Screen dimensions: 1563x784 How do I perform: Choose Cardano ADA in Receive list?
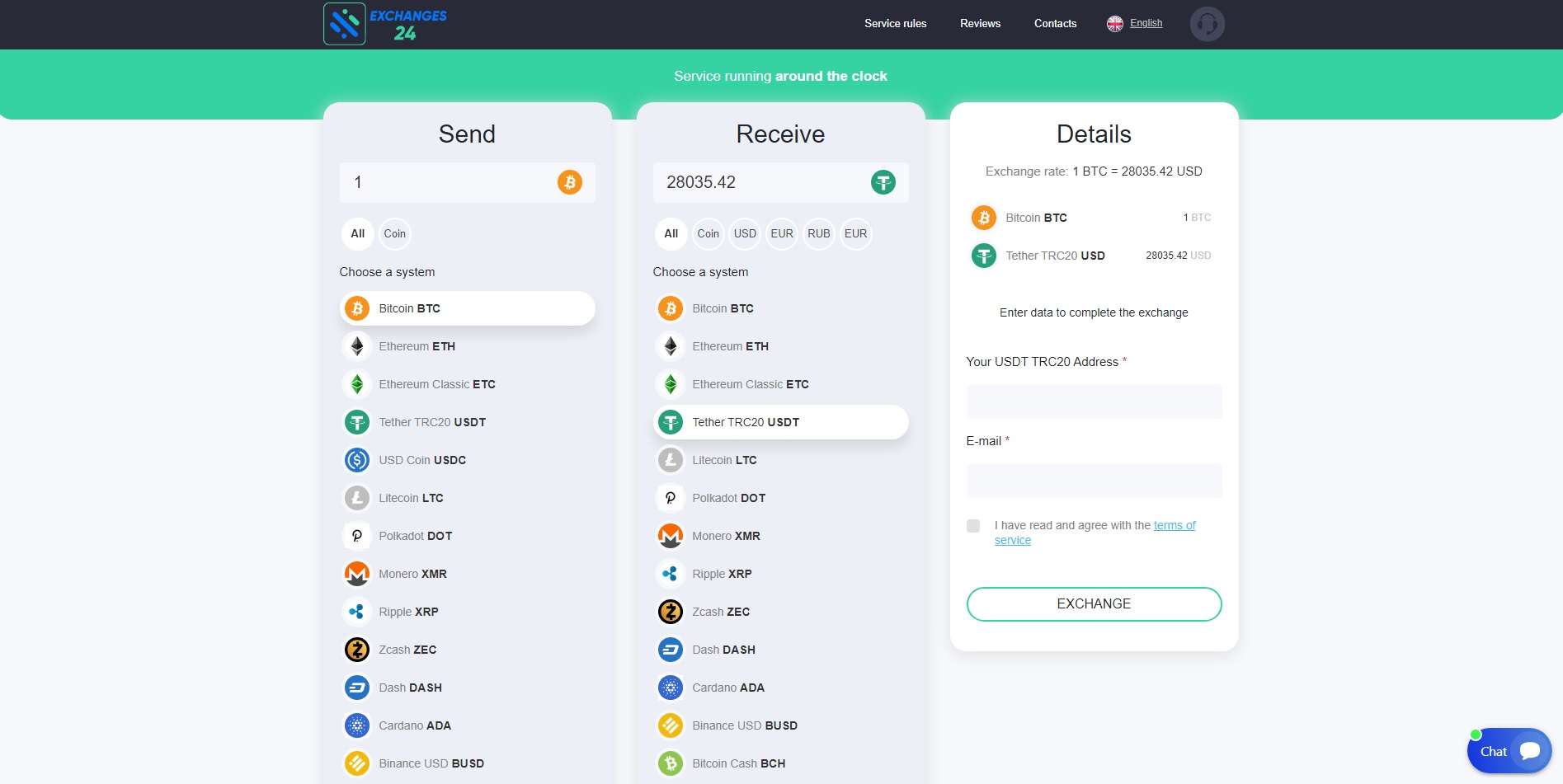click(x=780, y=688)
